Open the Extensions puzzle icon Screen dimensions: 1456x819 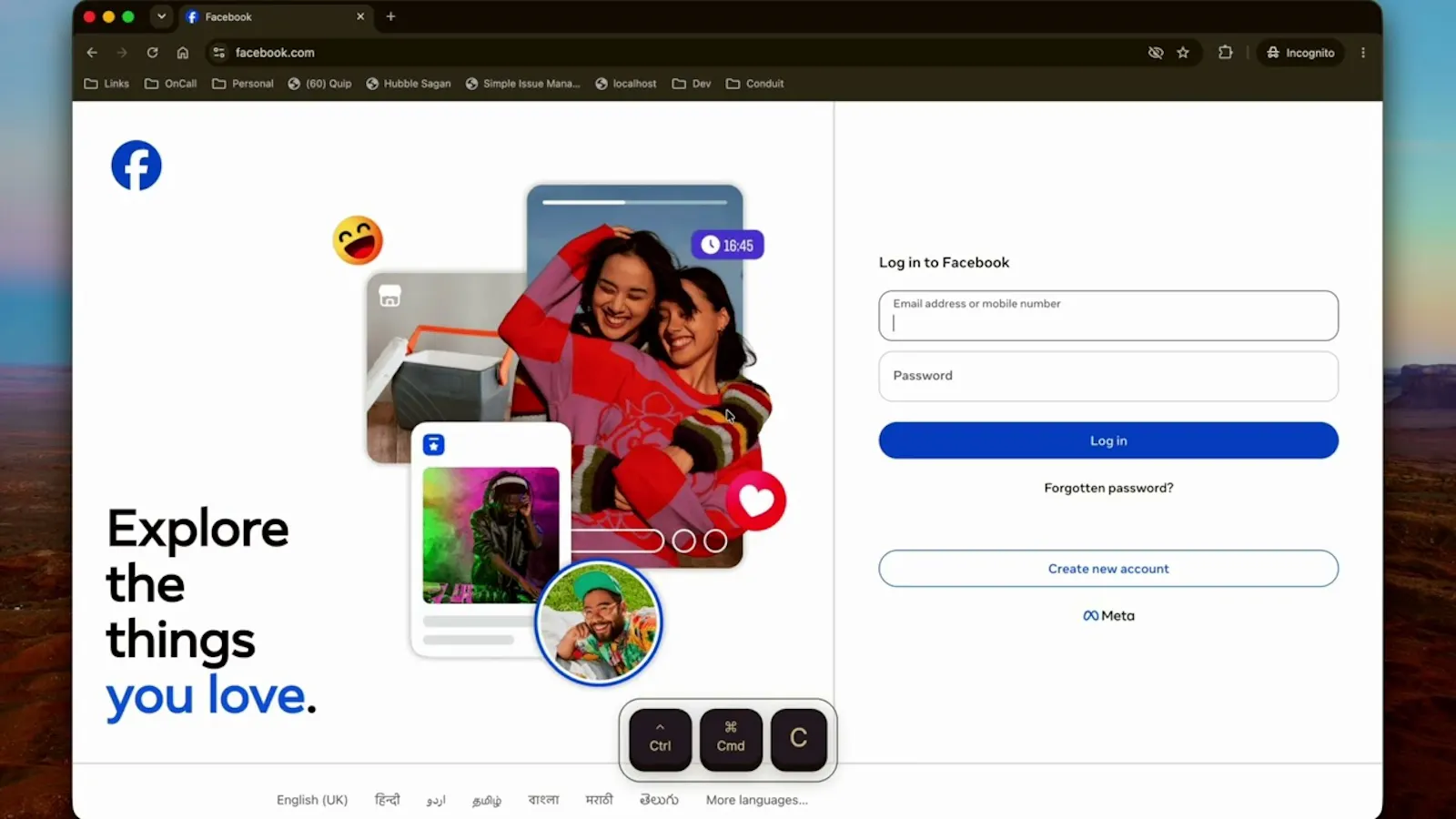pyautogui.click(x=1226, y=53)
